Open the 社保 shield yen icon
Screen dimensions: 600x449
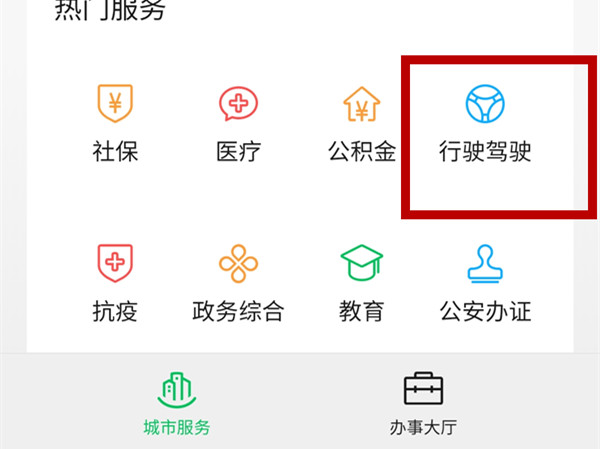(115, 103)
